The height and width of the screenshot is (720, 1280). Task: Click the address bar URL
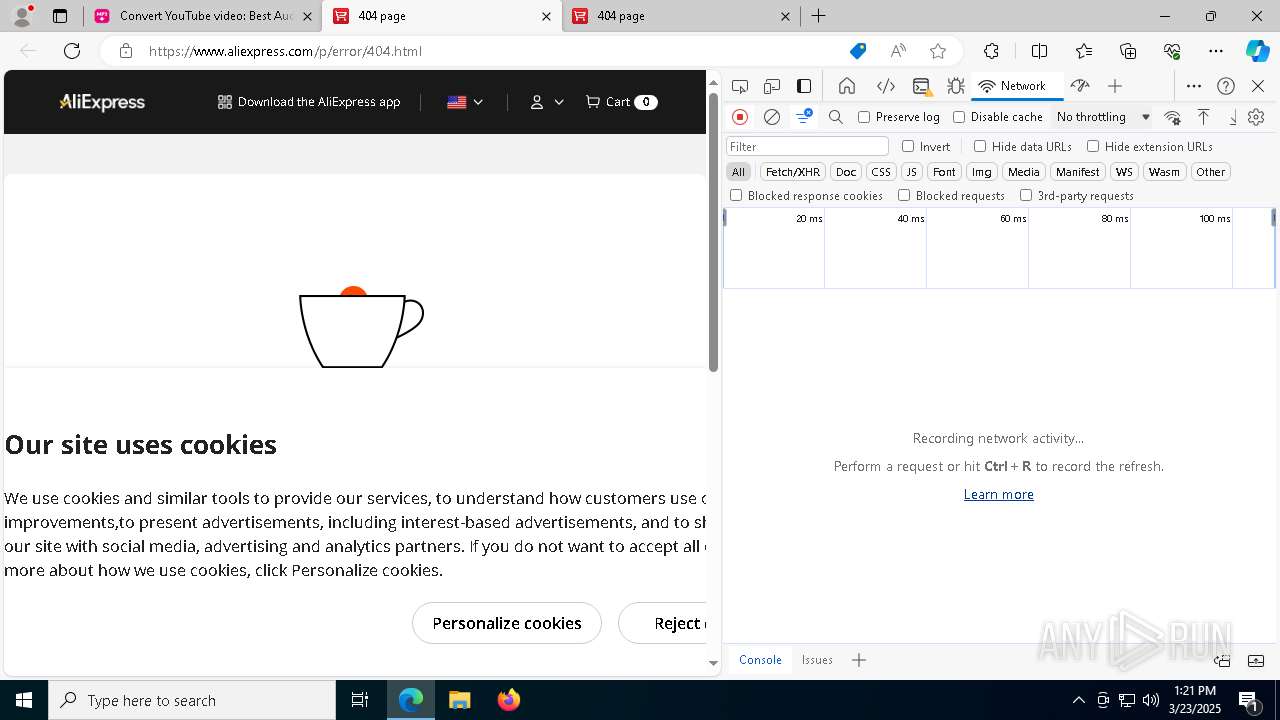click(285, 51)
